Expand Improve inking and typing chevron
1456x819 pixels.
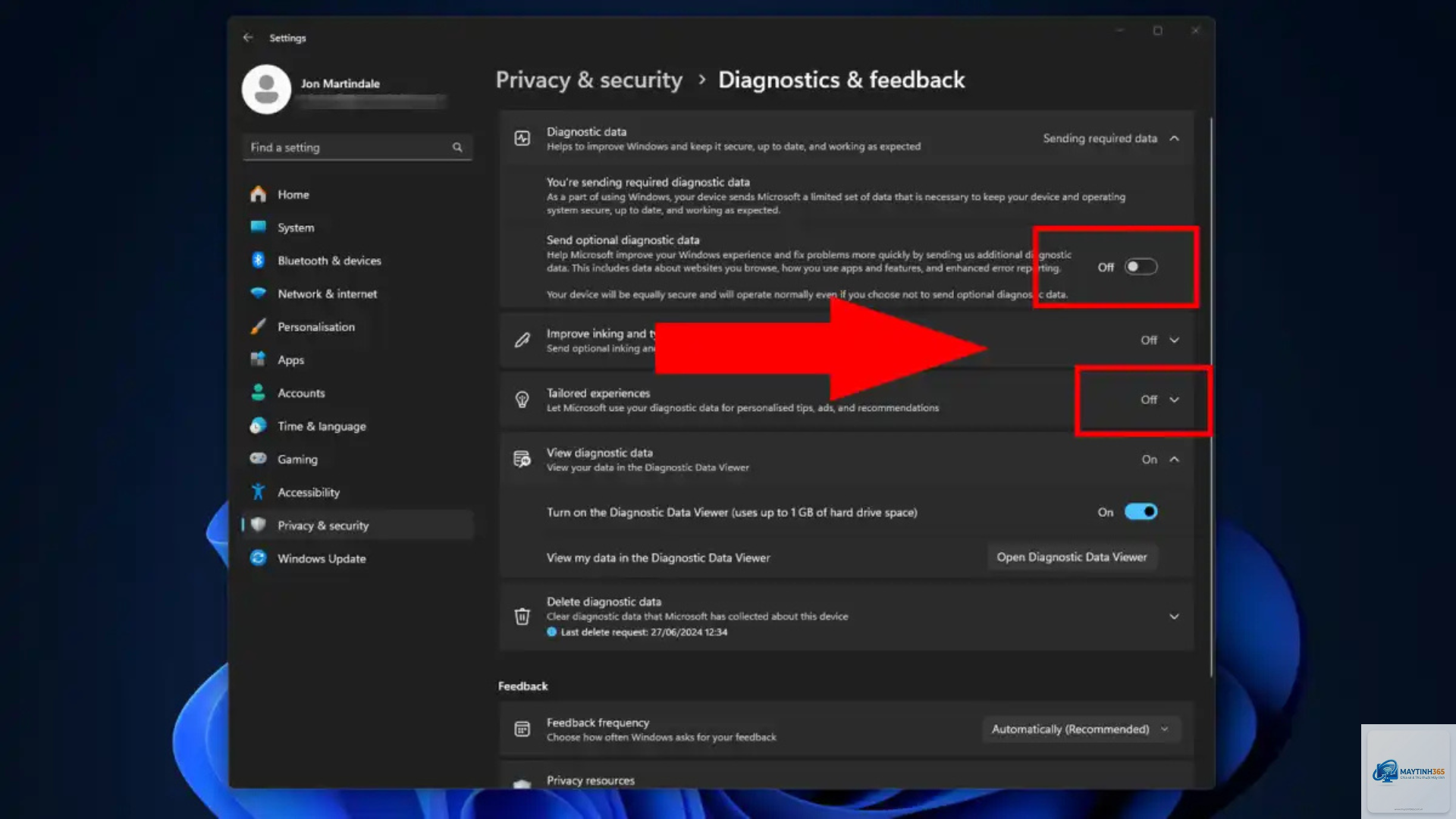pos(1175,340)
